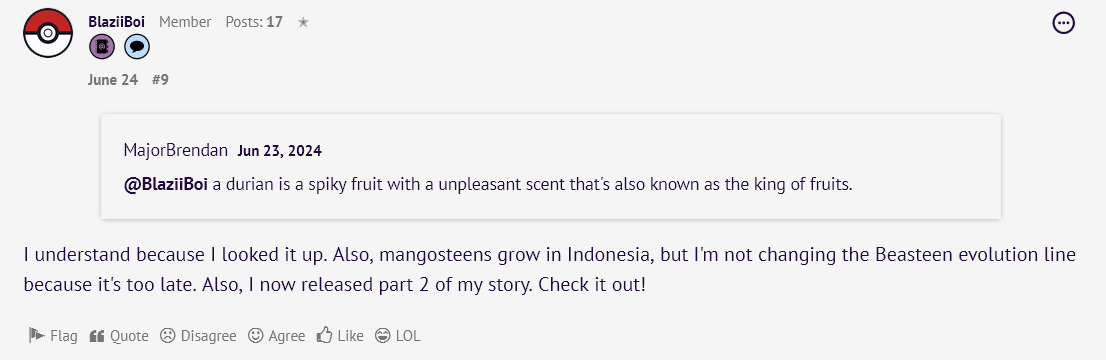Click the star rank icon beside Posts
1106x360 pixels.
tap(303, 23)
